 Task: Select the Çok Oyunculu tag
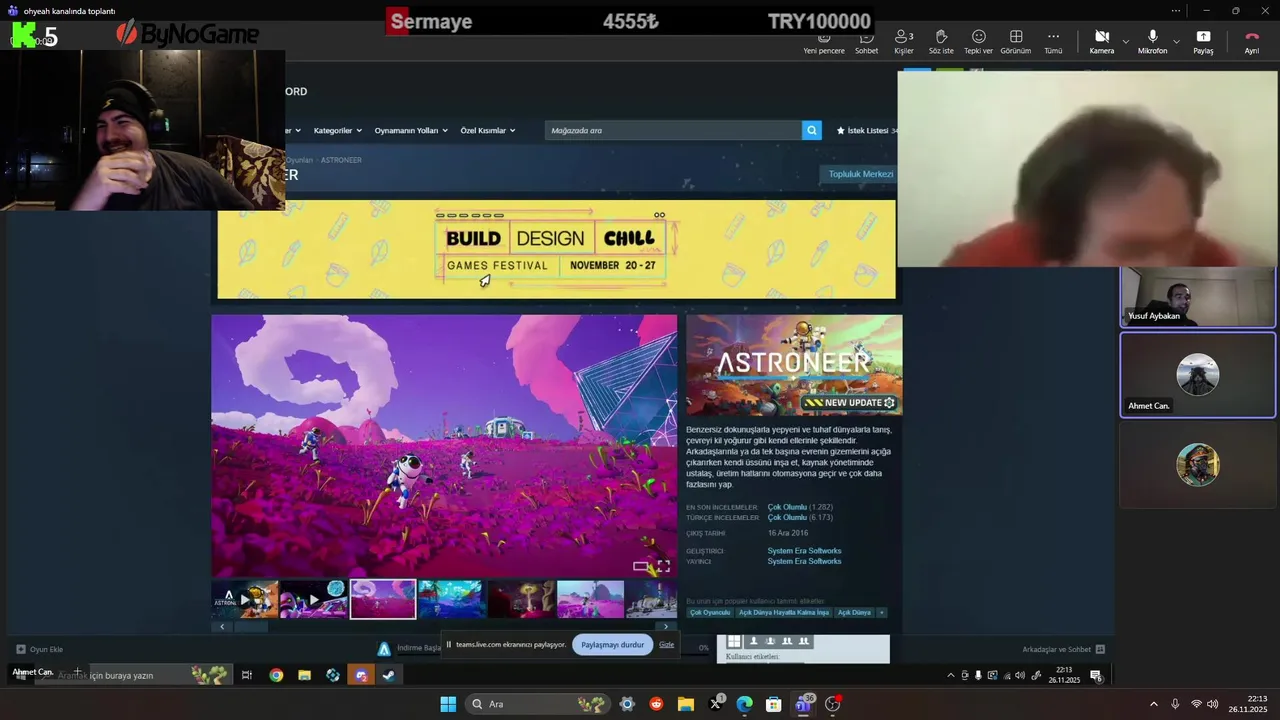710,612
